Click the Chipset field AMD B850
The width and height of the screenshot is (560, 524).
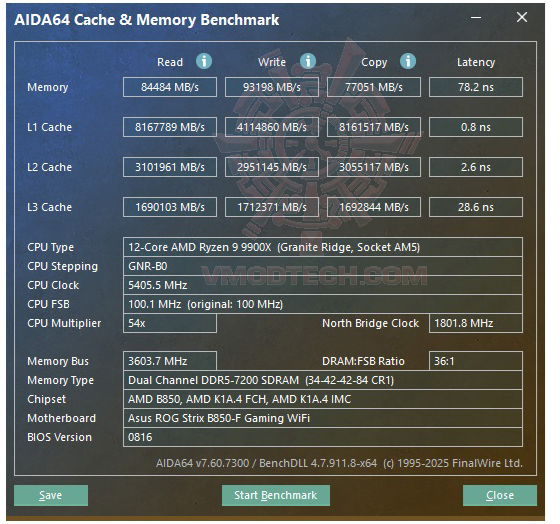pyautogui.click(x=323, y=399)
